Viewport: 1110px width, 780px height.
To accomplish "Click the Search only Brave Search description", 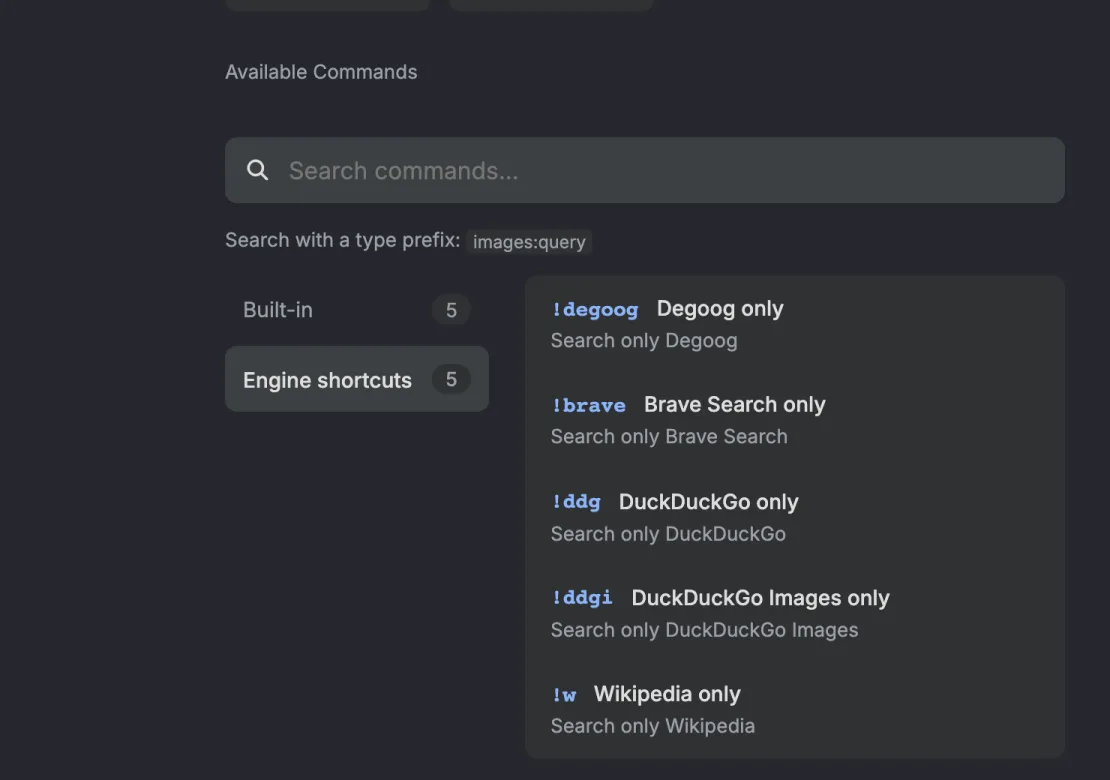I will tap(669, 436).
